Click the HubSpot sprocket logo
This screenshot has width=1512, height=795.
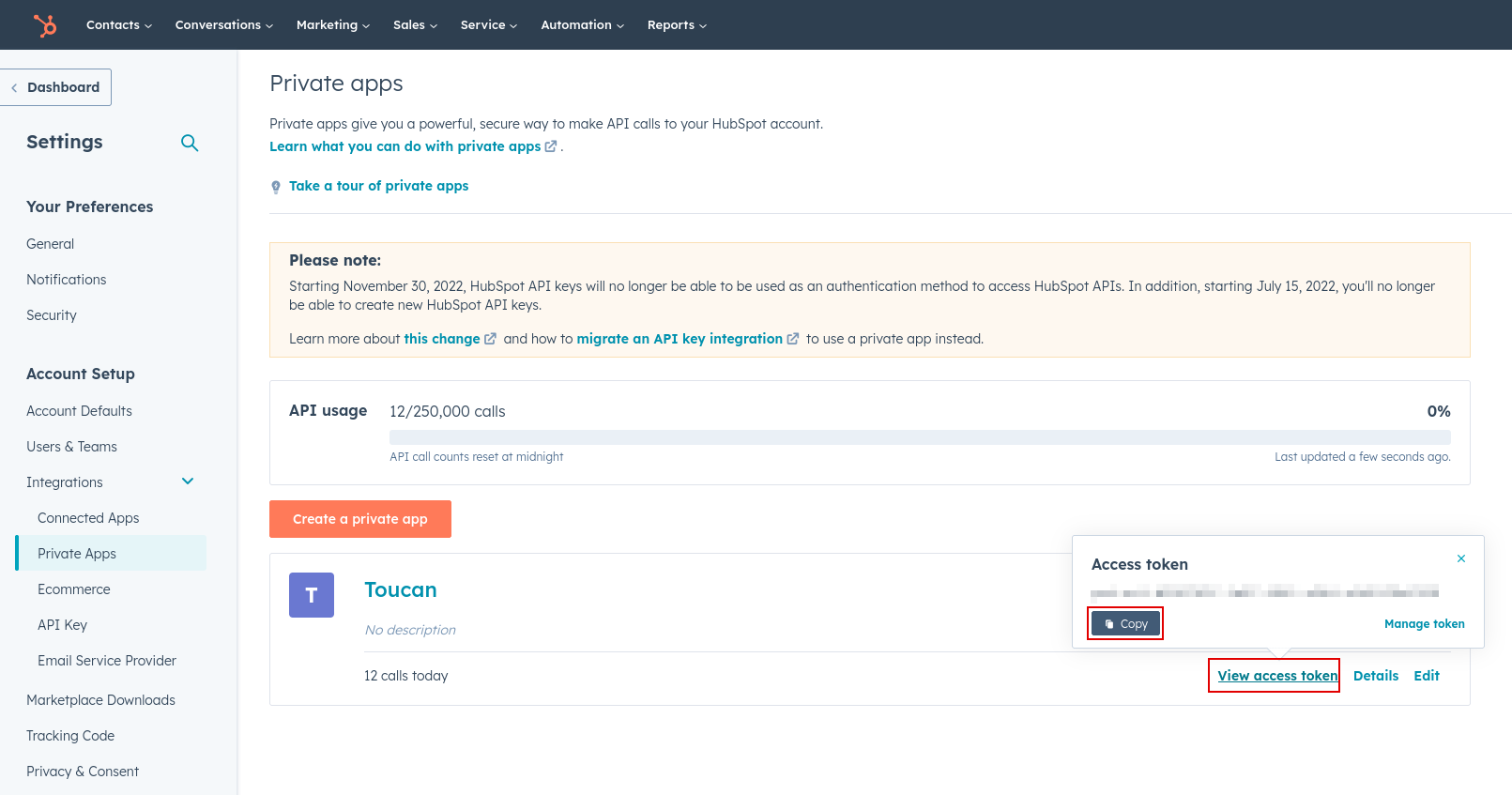(44, 25)
